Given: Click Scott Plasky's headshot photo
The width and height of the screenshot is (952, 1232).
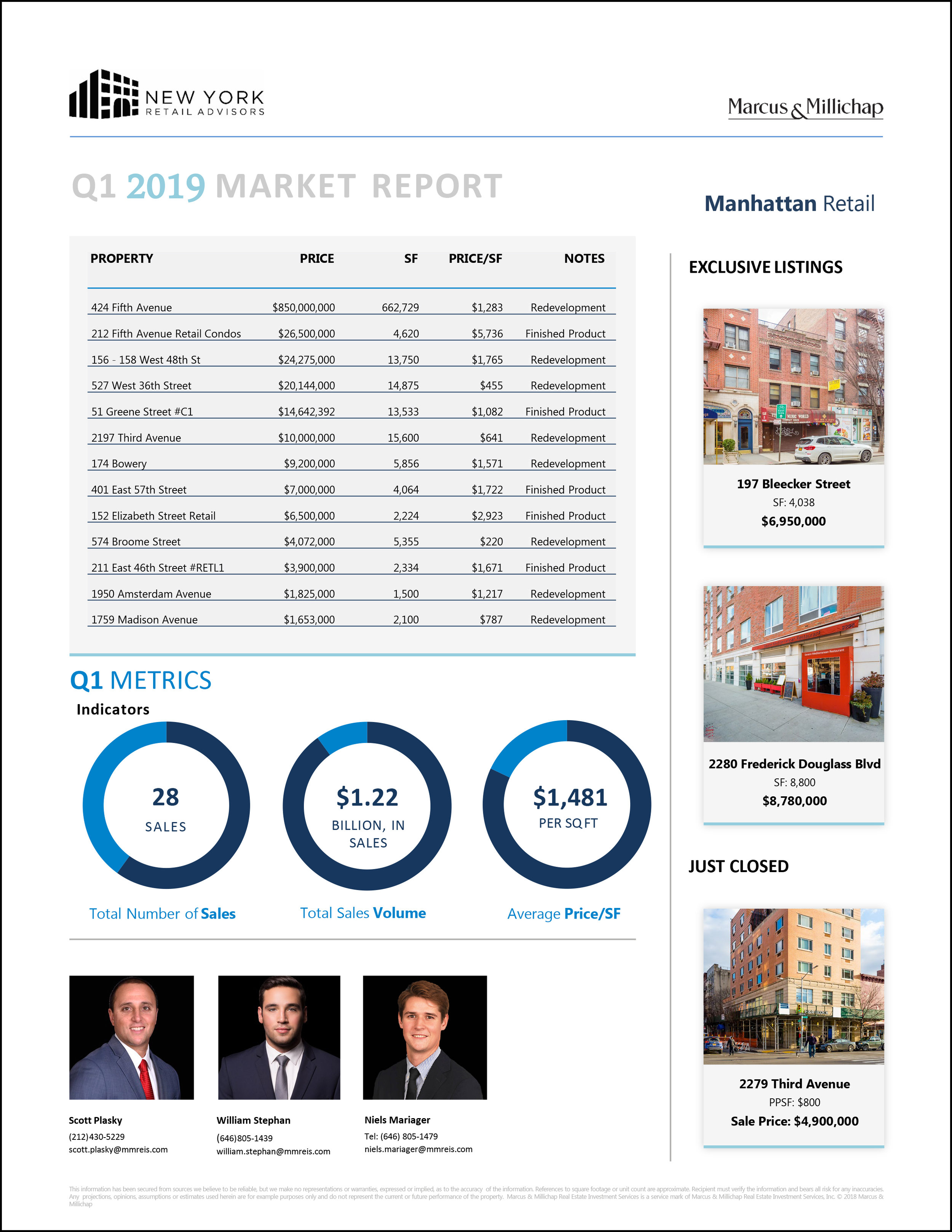Looking at the screenshot, I should 131,1037.
